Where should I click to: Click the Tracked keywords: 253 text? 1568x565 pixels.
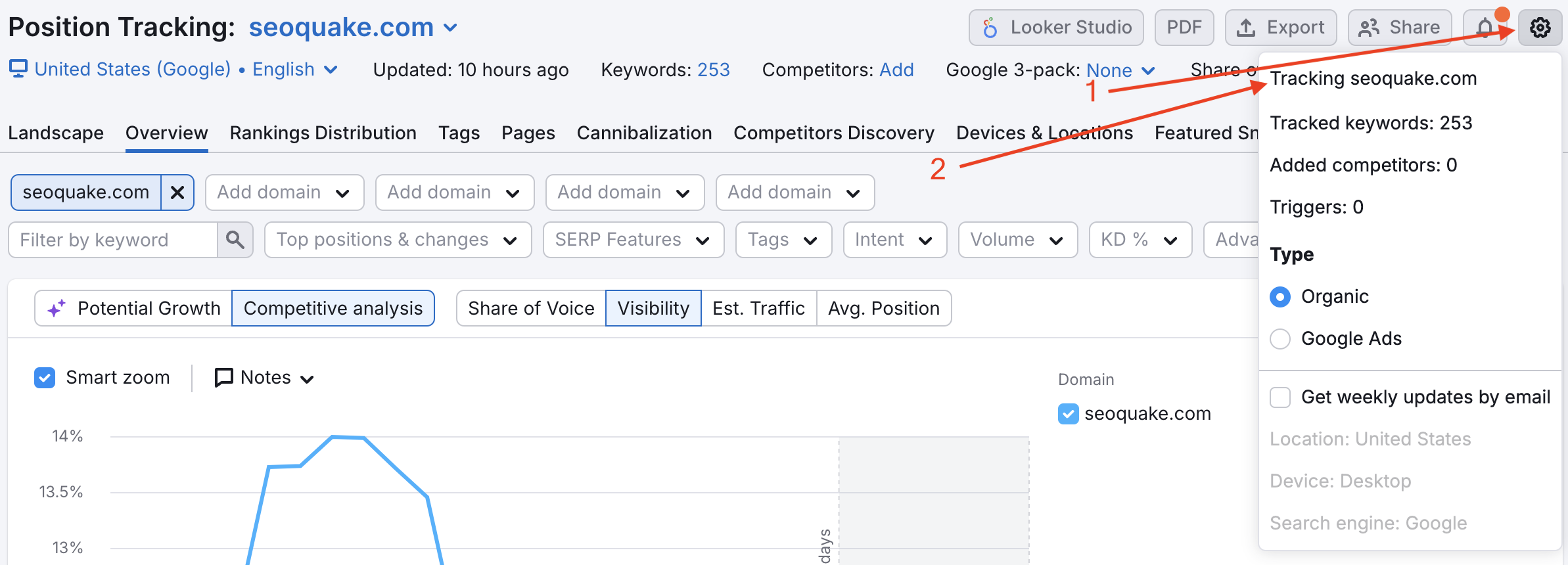click(x=1371, y=123)
